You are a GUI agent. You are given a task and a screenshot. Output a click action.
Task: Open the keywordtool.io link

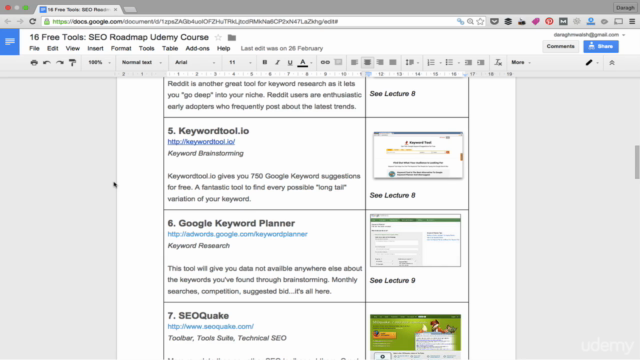[x=201, y=142]
